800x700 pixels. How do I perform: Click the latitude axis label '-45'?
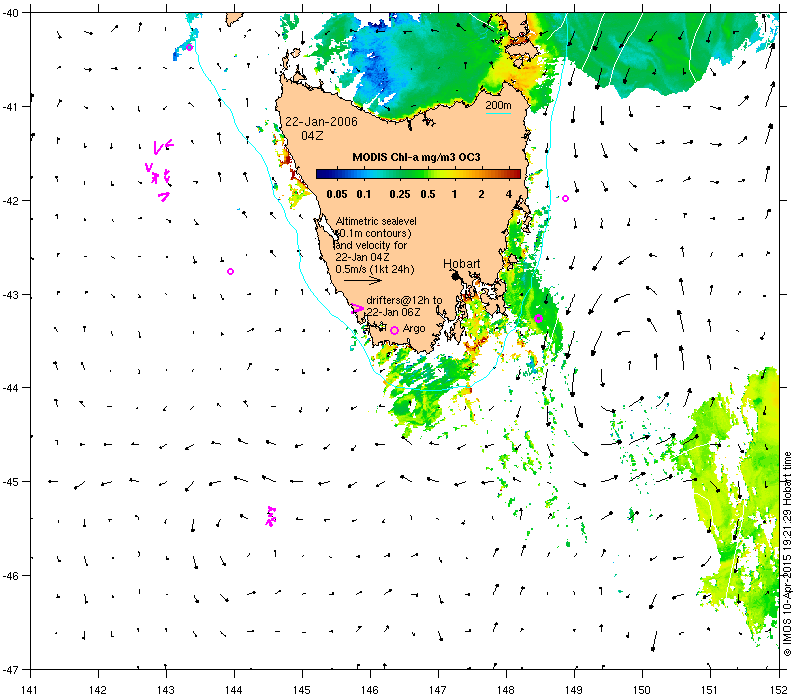pyautogui.click(x=11, y=482)
